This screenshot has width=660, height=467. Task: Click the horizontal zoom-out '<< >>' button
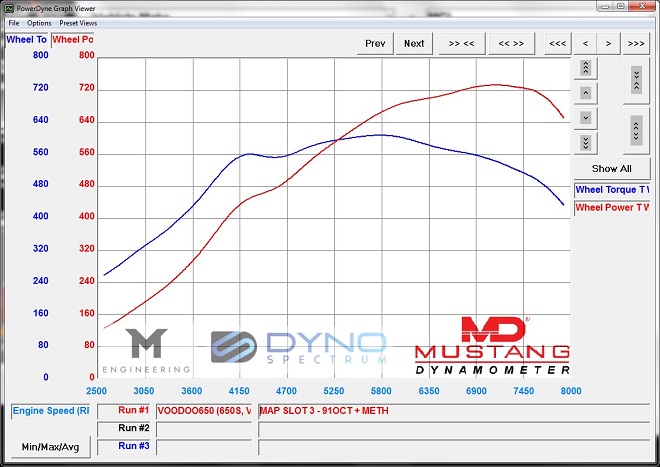511,43
